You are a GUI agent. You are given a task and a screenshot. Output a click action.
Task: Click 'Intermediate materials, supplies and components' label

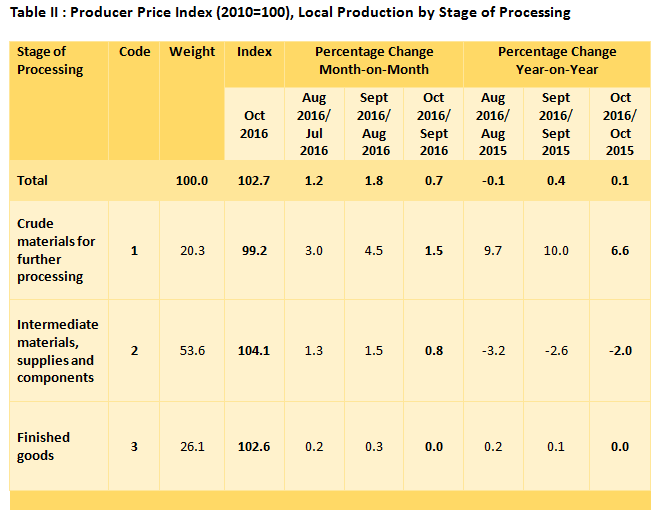click(x=58, y=351)
